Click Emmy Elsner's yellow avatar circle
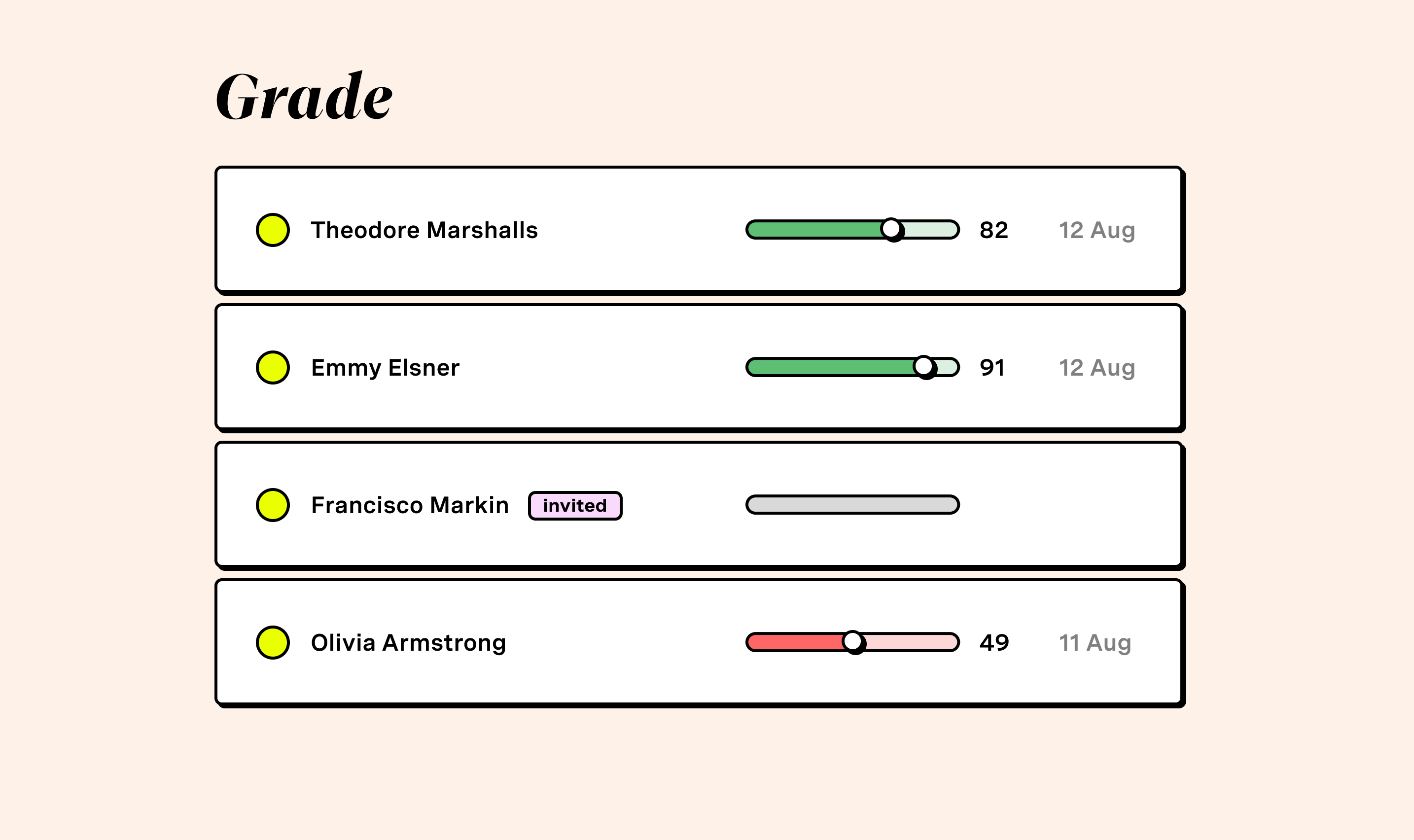Image resolution: width=1414 pixels, height=840 pixels. coord(273,367)
